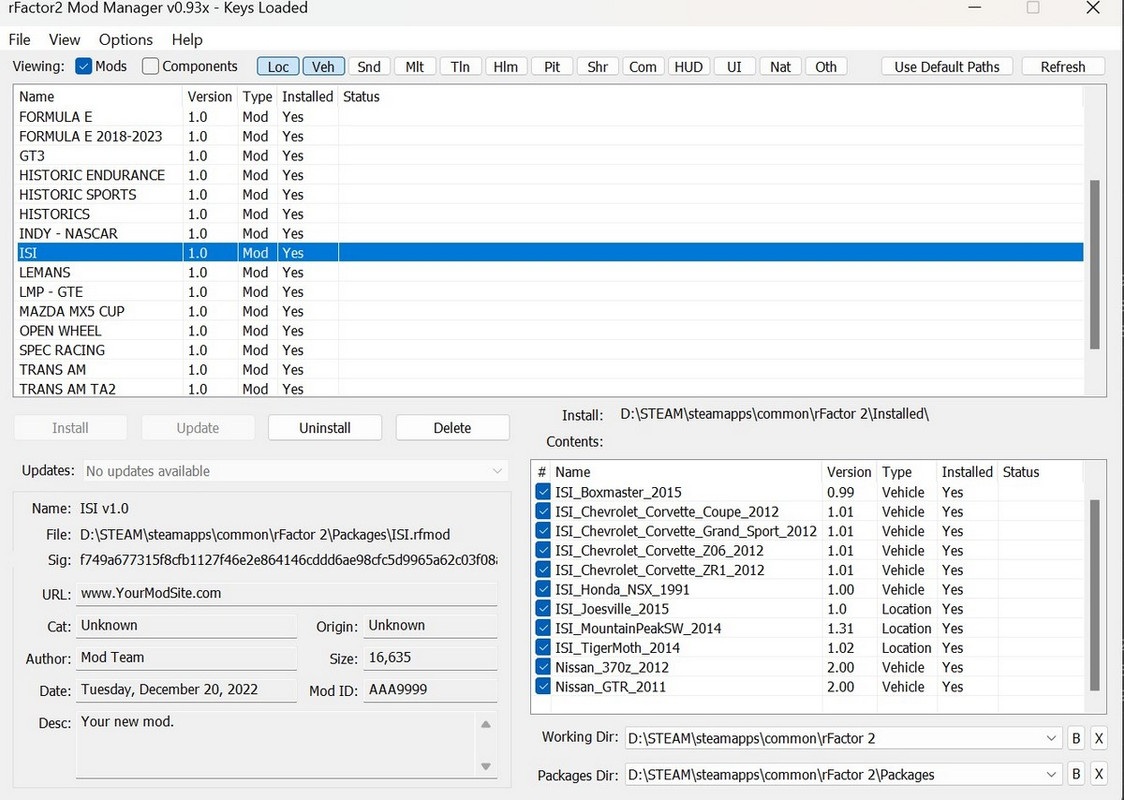
Task: Uncheck the Mods viewing checkbox
Action: click(84, 66)
